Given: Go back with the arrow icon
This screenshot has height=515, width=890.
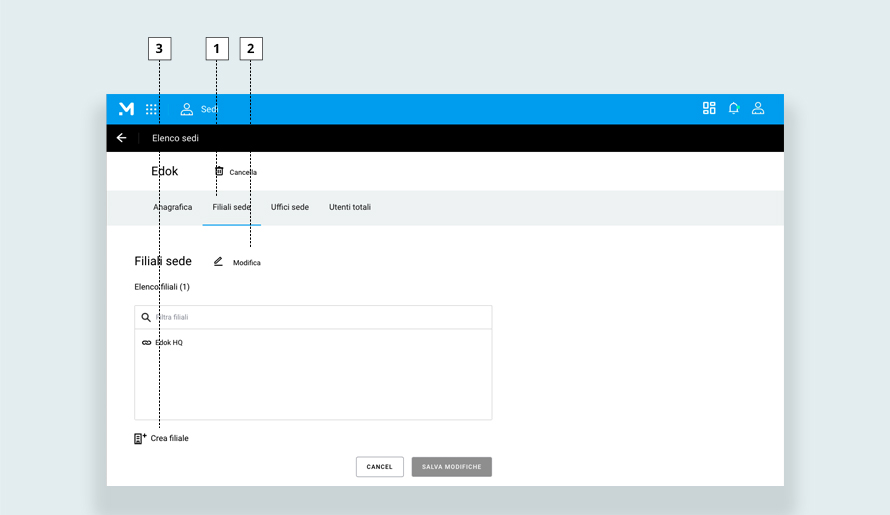Looking at the screenshot, I should (x=121, y=138).
